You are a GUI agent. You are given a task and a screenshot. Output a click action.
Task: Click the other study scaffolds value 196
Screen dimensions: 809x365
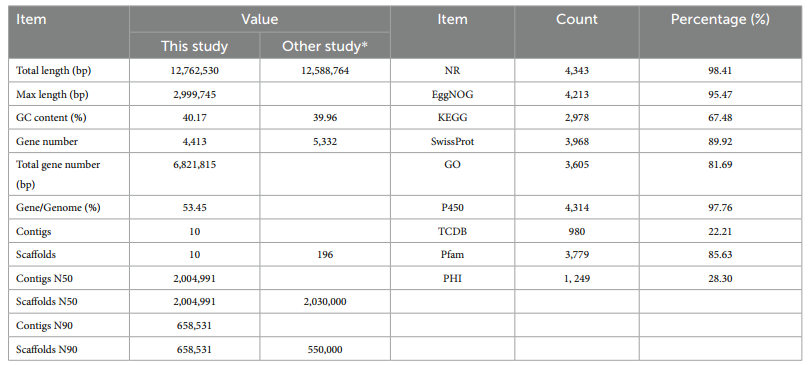tap(325, 255)
